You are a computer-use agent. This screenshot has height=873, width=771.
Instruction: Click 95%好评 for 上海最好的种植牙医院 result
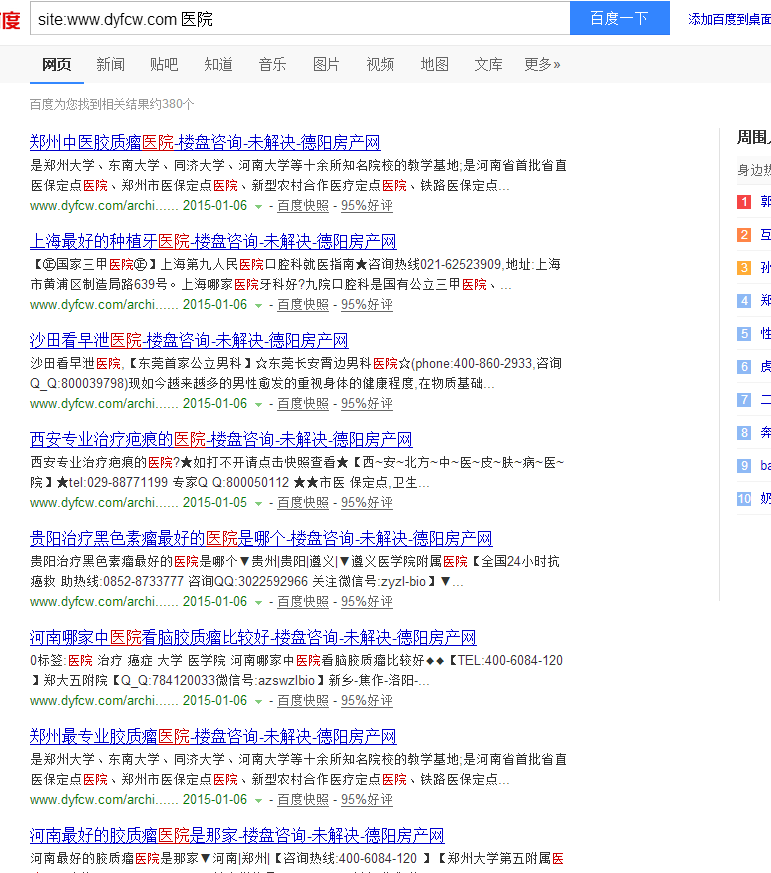click(x=367, y=305)
